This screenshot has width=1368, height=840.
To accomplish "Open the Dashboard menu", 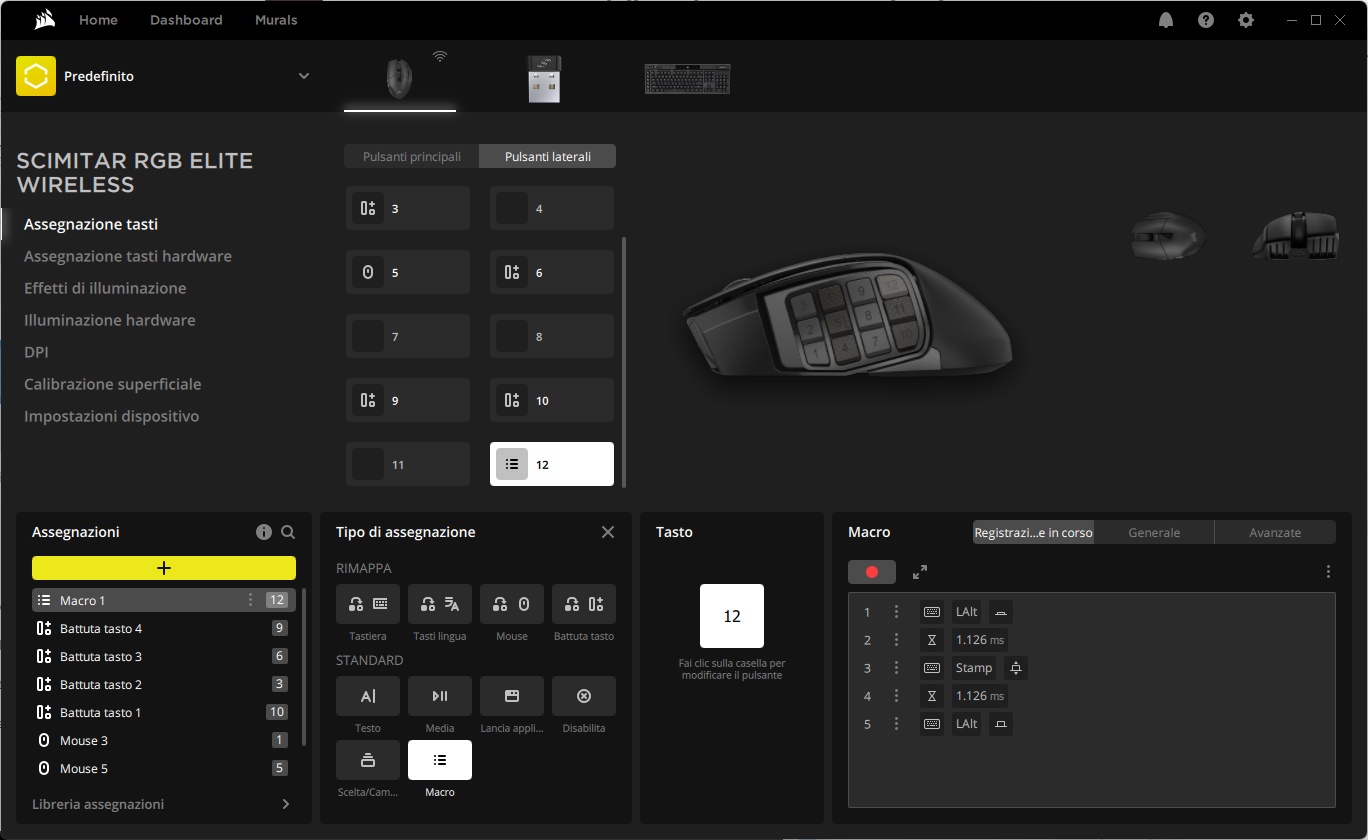I will [186, 20].
